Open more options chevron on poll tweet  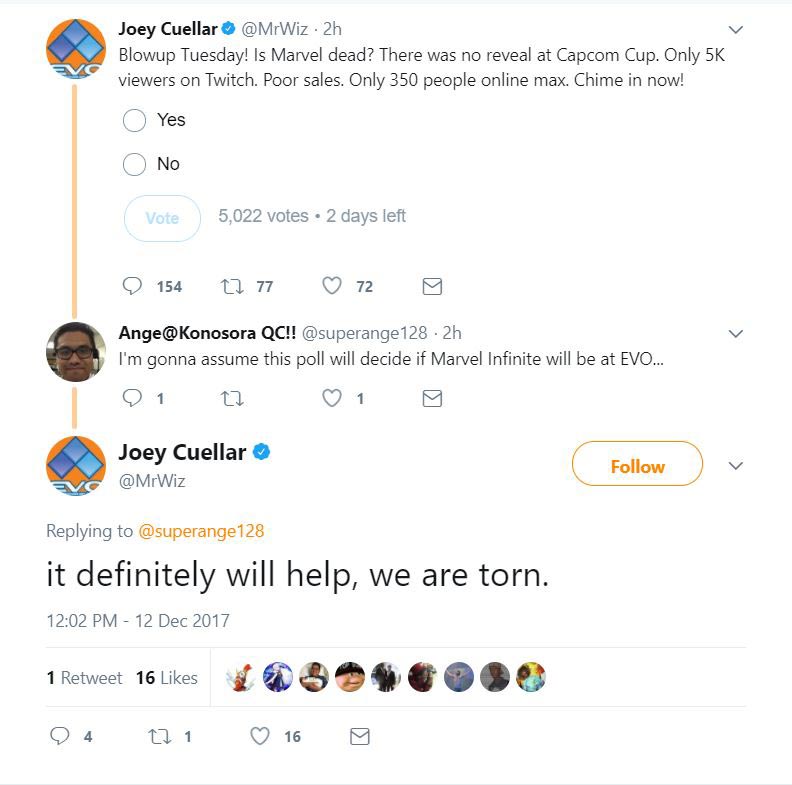735,29
